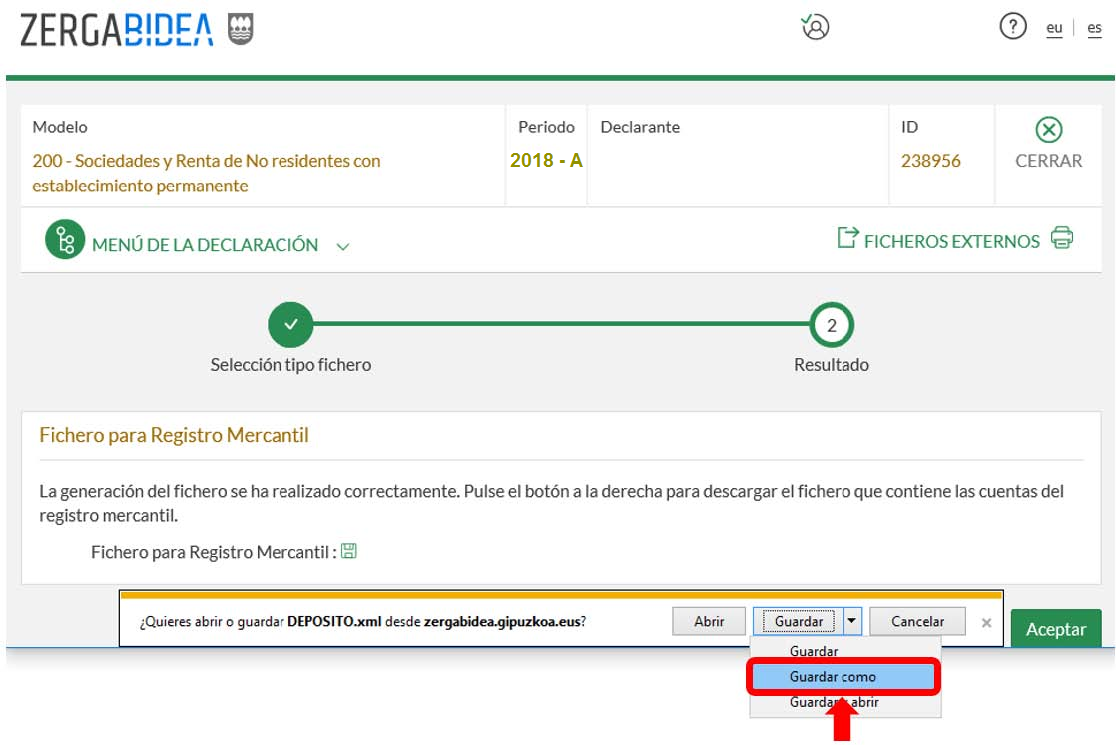Click completed step "Selección tipo fichero" circle
Screen dimensions: 1116x745
click(290, 325)
